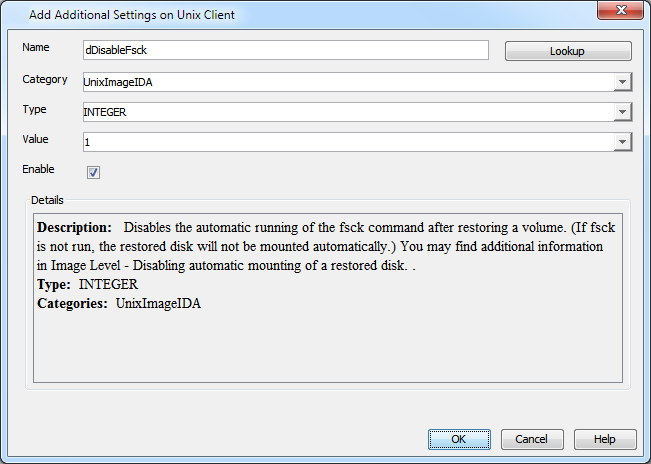This screenshot has height=464, width=651.
Task: Click the Details group heading
Action: click(x=47, y=200)
